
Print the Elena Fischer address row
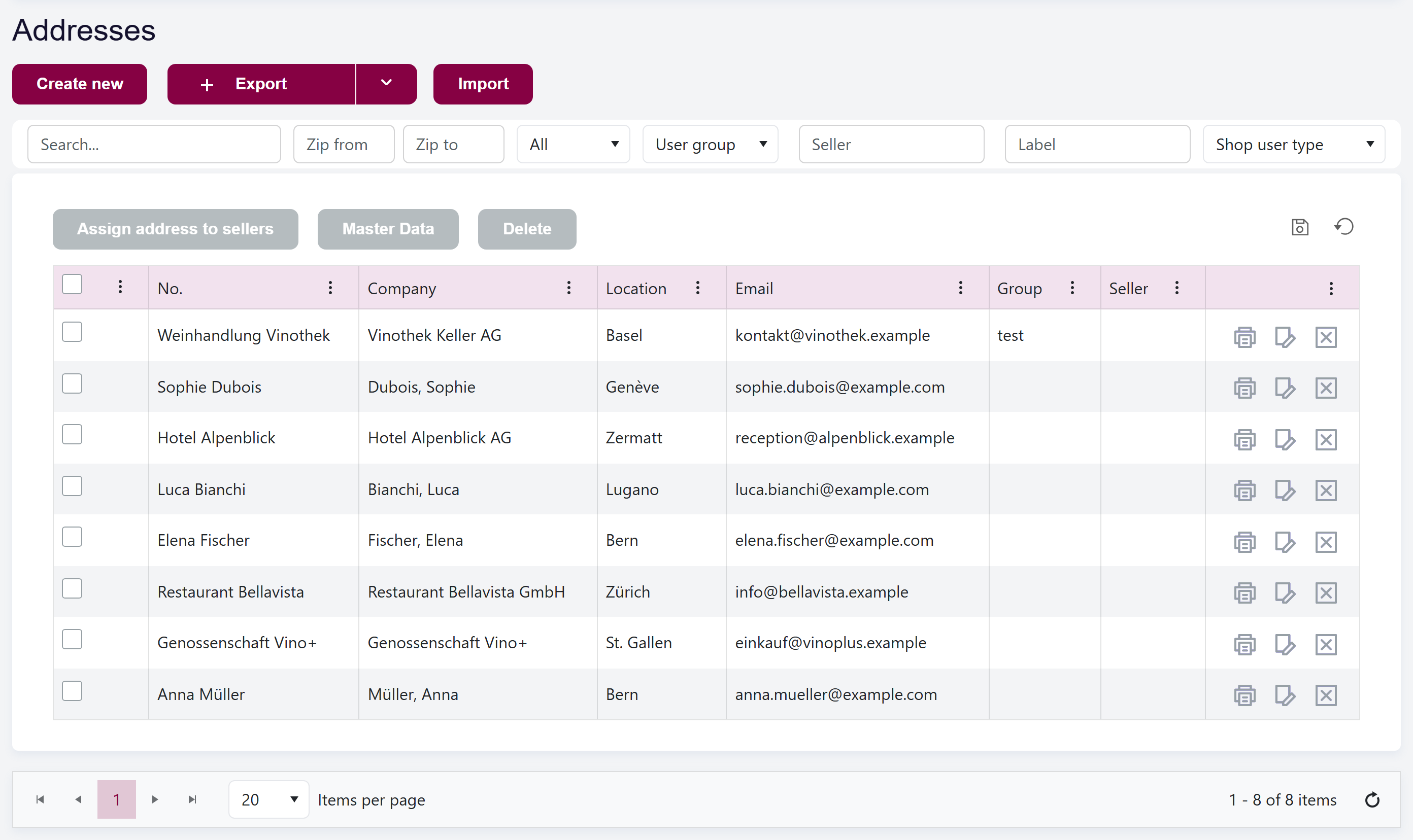coord(1244,542)
